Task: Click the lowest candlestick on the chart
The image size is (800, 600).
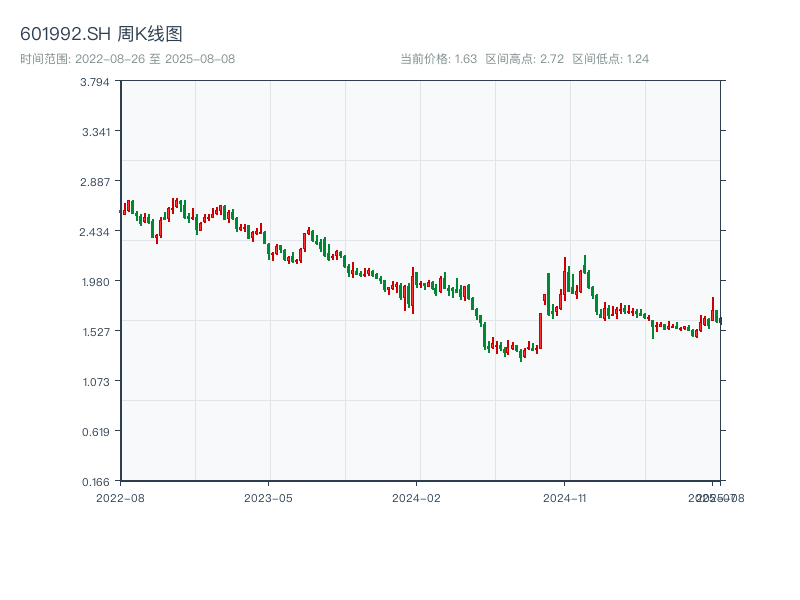Action: (521, 354)
